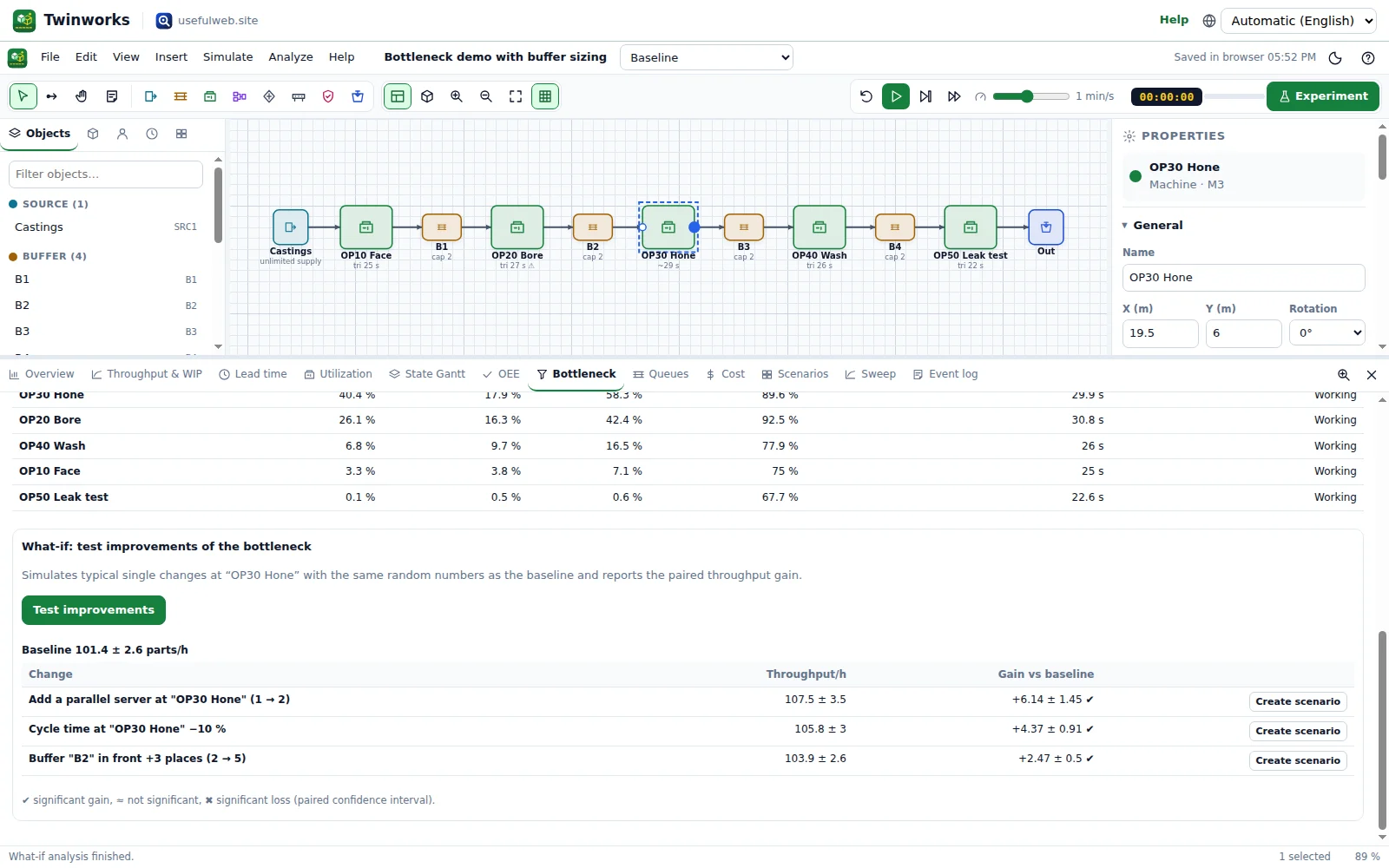The image size is (1389, 868).
Task: Insert the purple assembly object from toolbar
Action: 240,96
